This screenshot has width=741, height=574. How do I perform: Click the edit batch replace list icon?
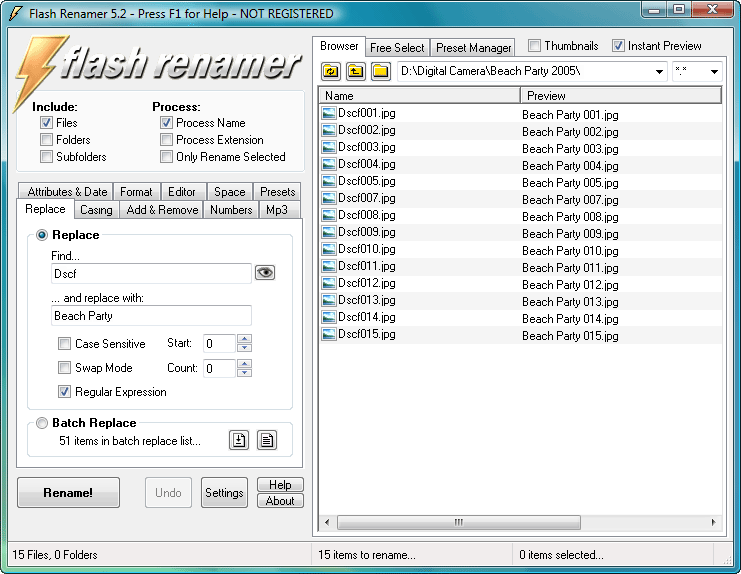267,440
